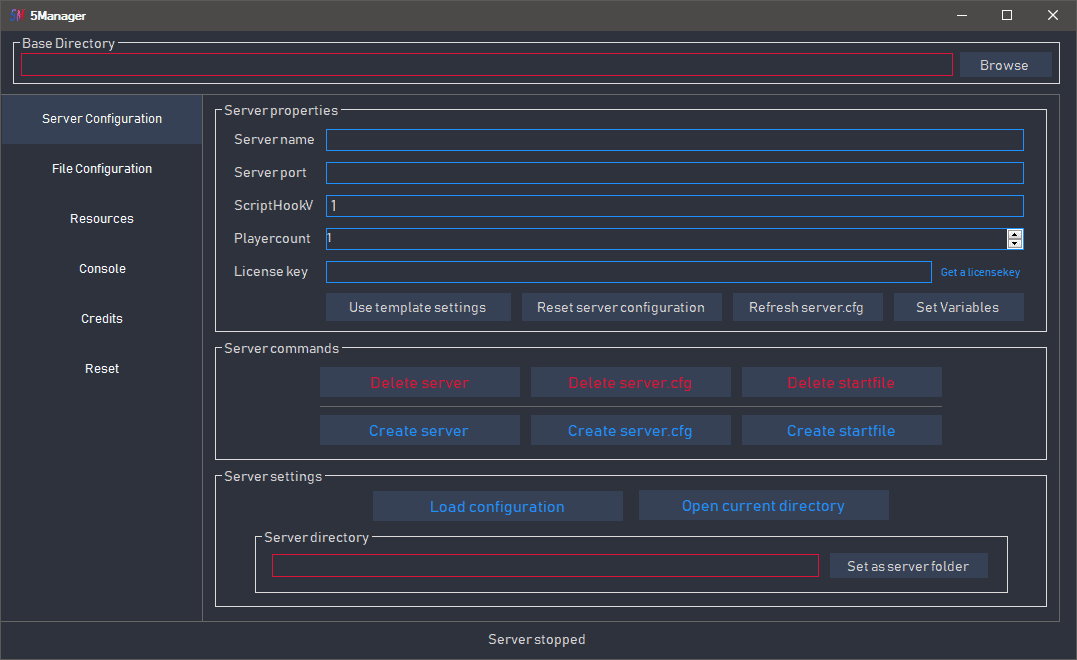Refresh server.cfg file
This screenshot has width=1077, height=660.
tap(806, 307)
